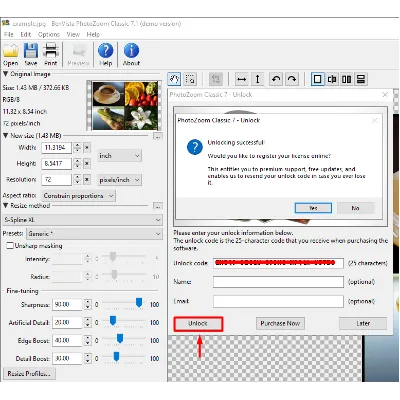Open the Options menu
This screenshot has width=400, height=400.
(49, 34)
